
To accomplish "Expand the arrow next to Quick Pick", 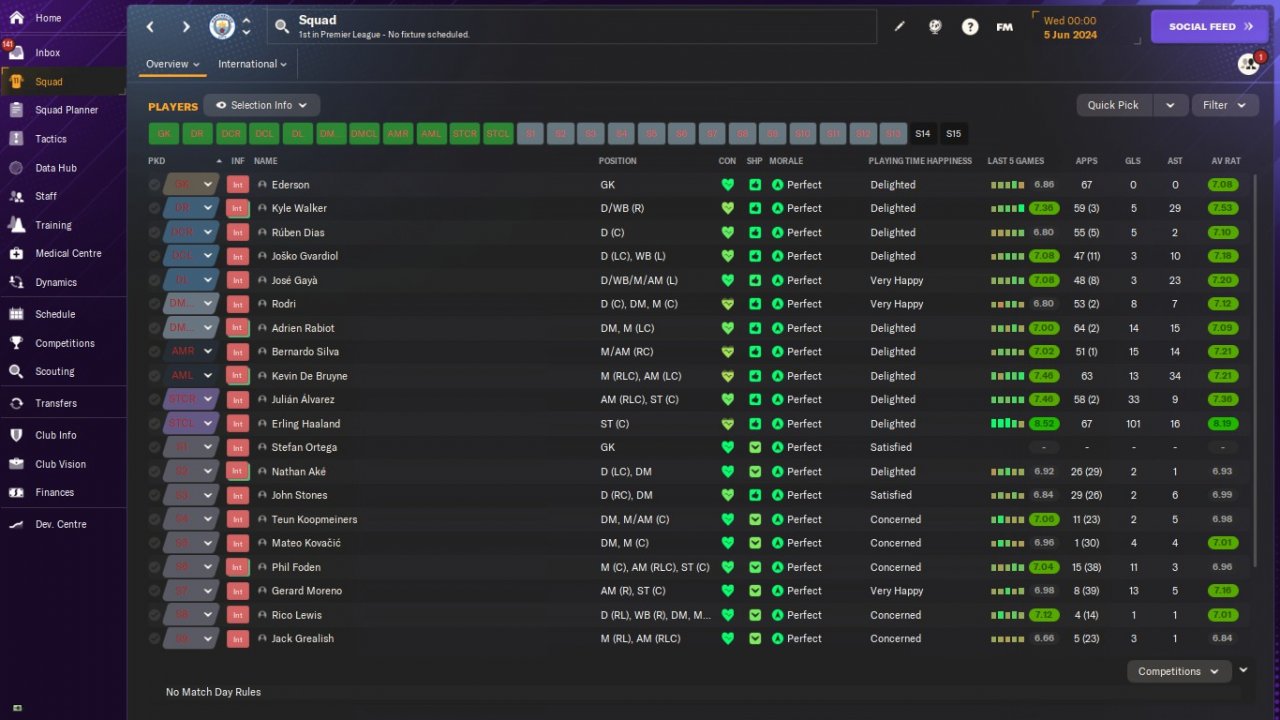I will pyautogui.click(x=1171, y=105).
